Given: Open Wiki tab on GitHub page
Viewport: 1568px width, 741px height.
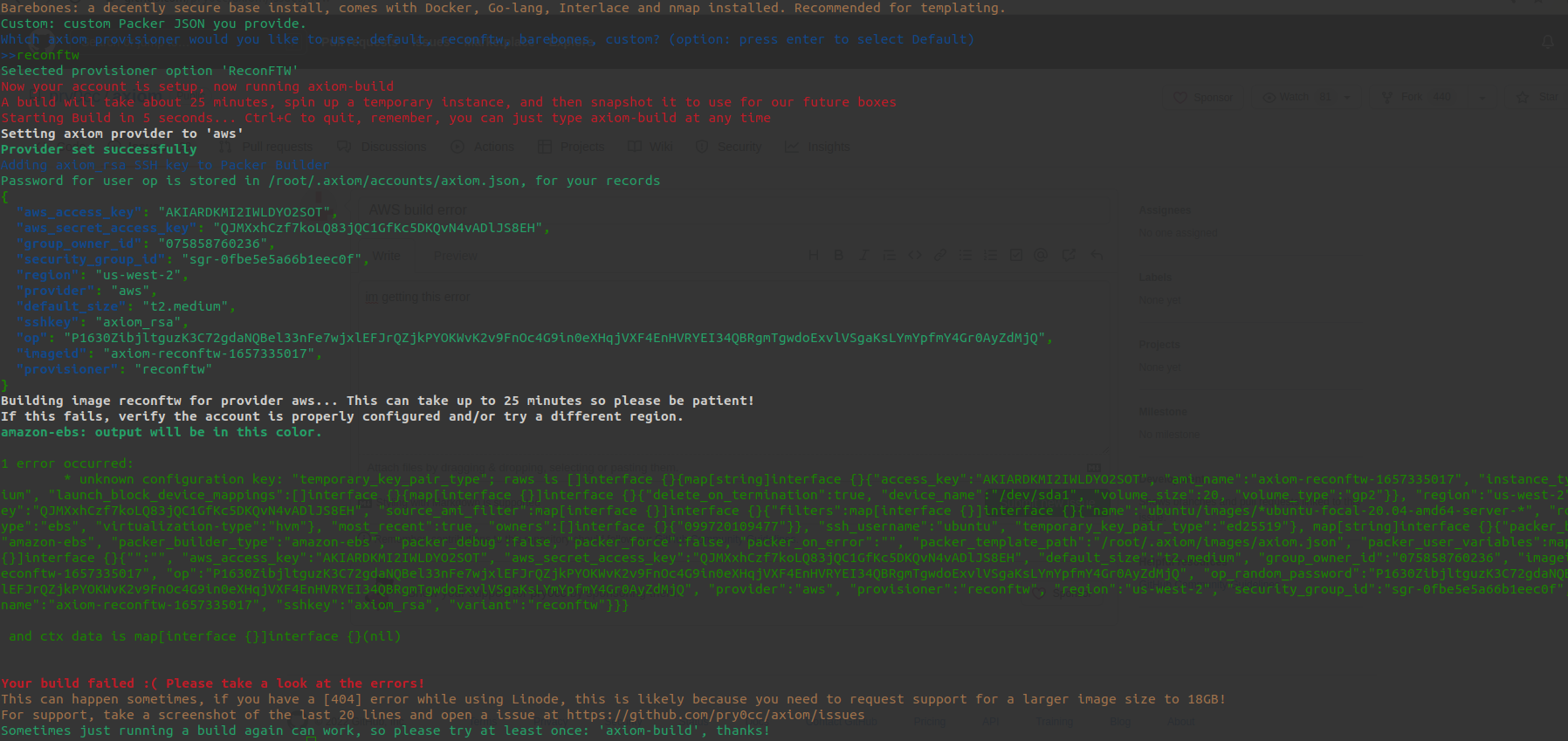Looking at the screenshot, I should tap(650, 147).
